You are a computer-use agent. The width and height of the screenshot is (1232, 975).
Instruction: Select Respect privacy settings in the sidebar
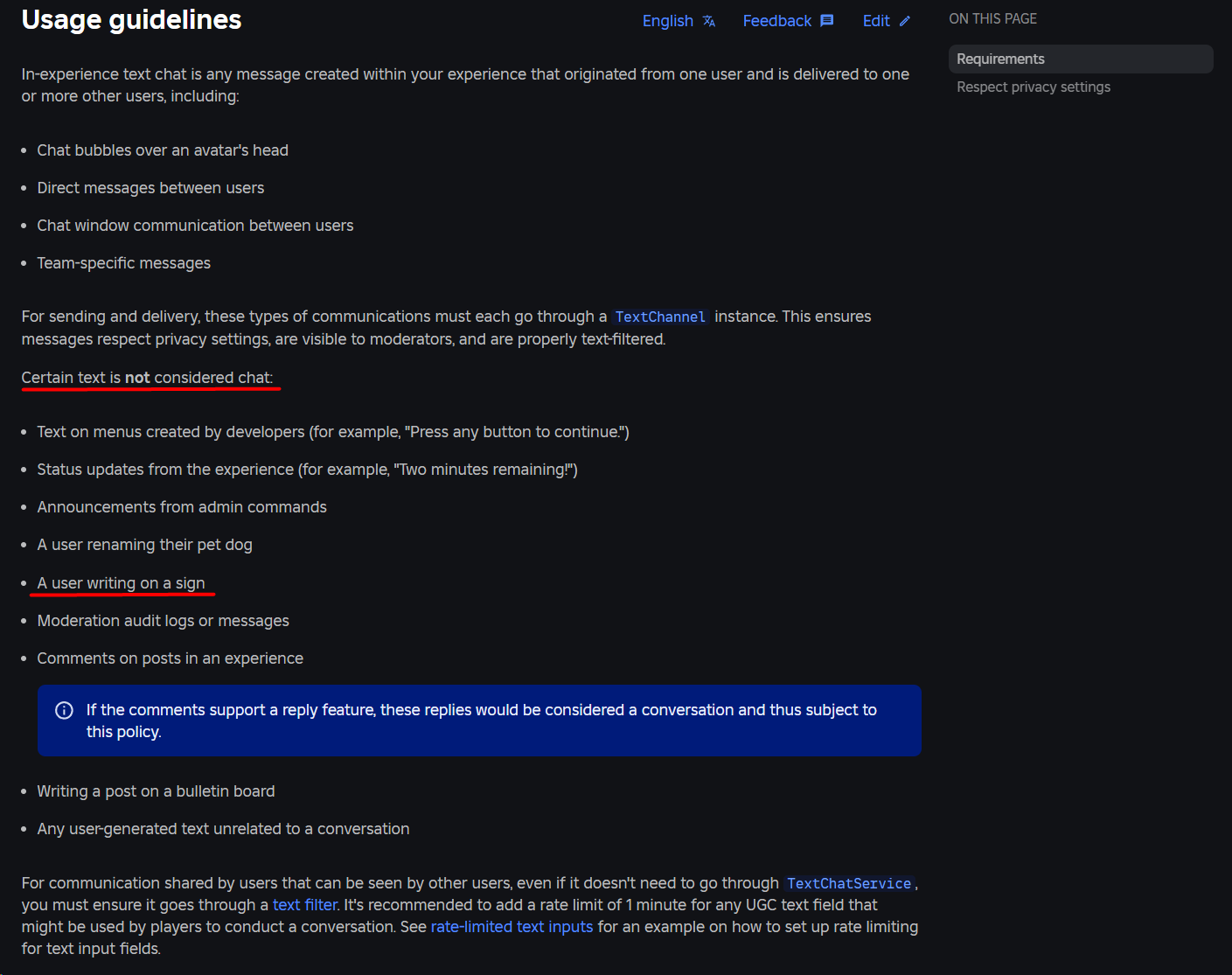tap(1034, 87)
